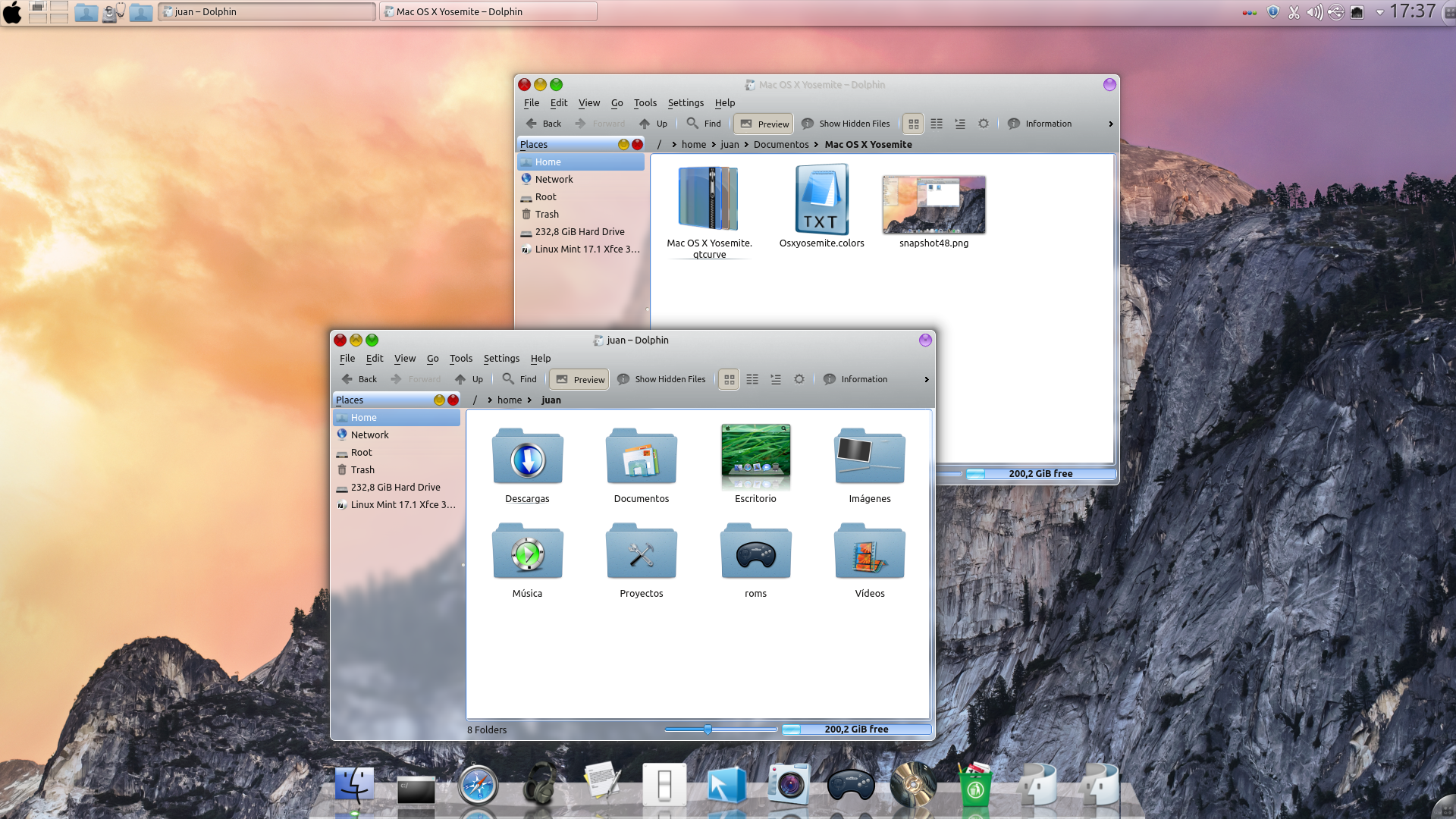The image size is (1456, 819).
Task: Launch Safari compass icon in dock
Action: click(x=478, y=785)
